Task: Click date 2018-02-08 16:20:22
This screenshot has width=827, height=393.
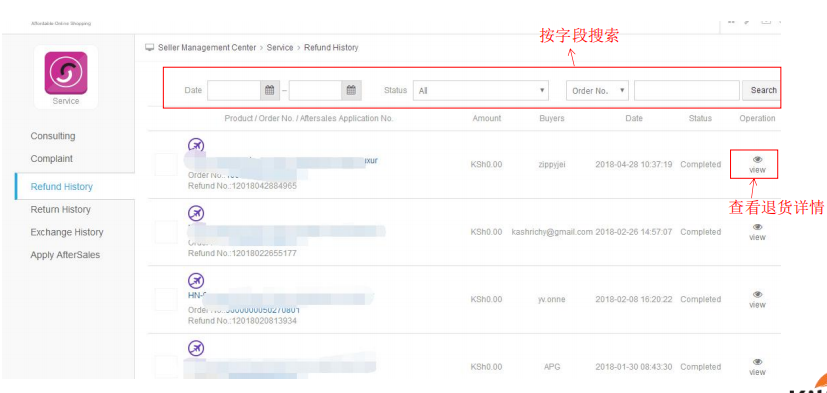Action: 634,300
